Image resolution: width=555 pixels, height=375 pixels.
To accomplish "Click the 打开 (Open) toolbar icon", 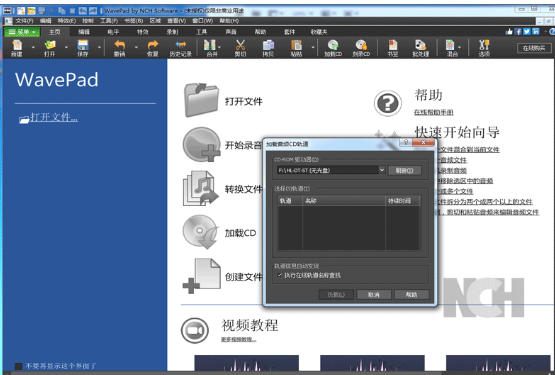I will (x=50, y=48).
